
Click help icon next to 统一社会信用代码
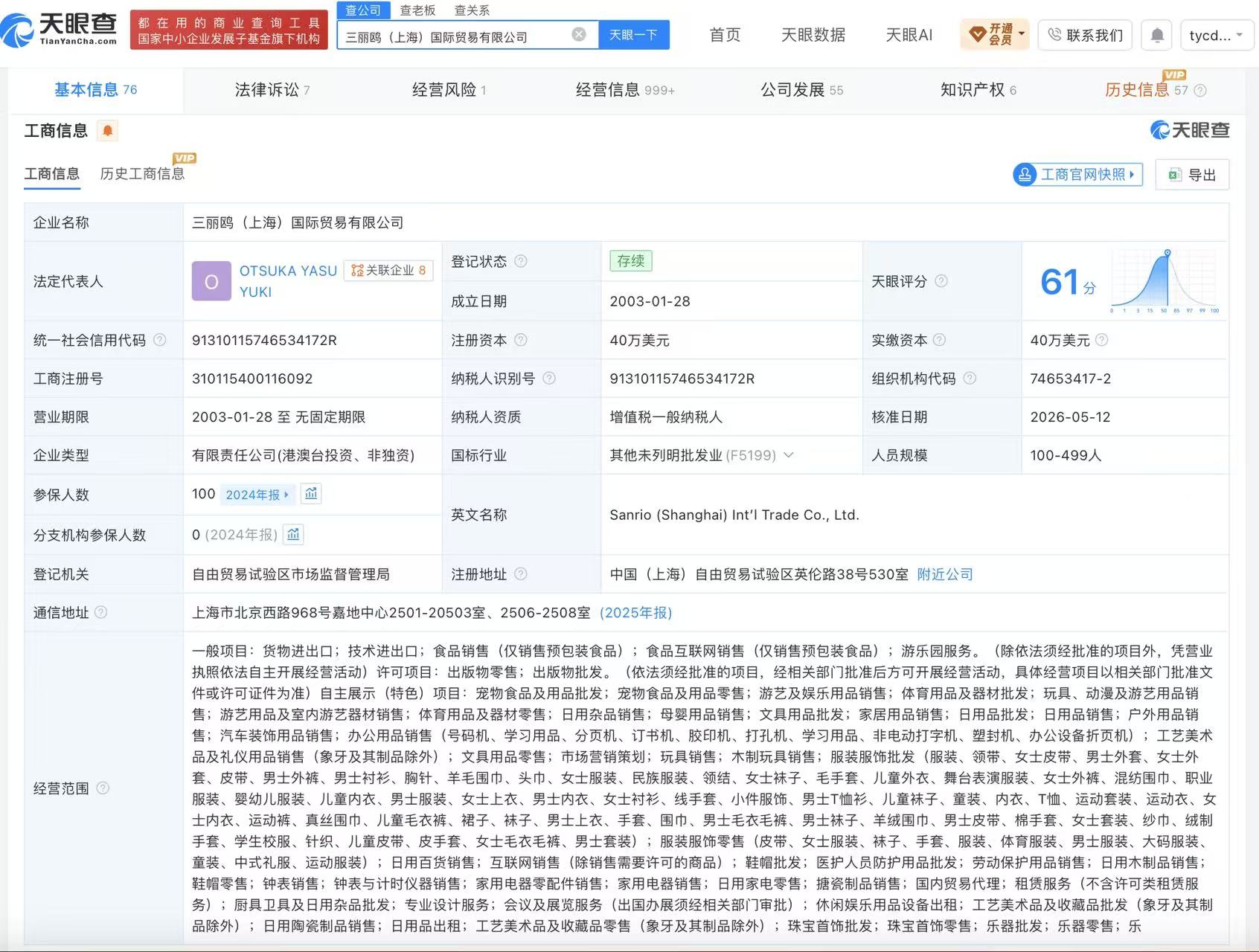159,340
